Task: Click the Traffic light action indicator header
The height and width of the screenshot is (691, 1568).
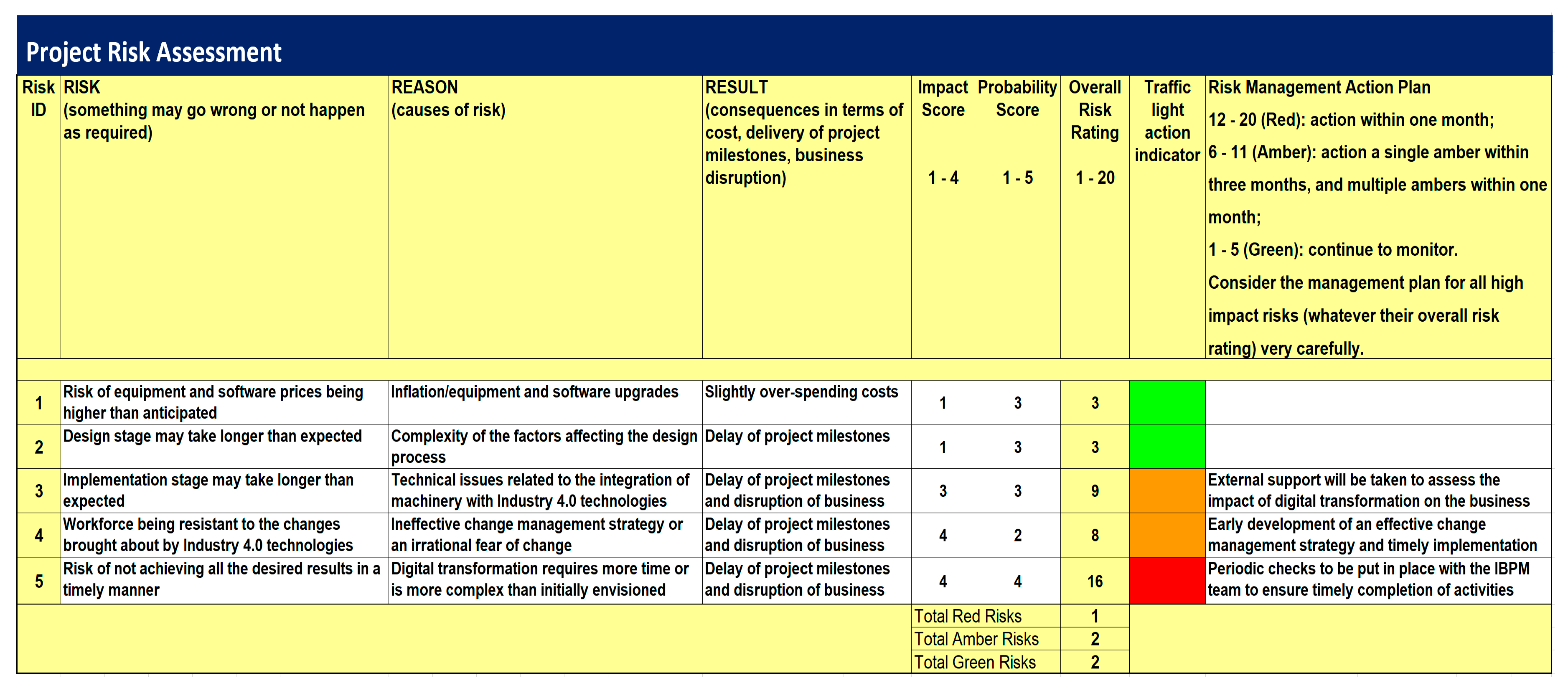Action: pyautogui.click(x=1166, y=121)
